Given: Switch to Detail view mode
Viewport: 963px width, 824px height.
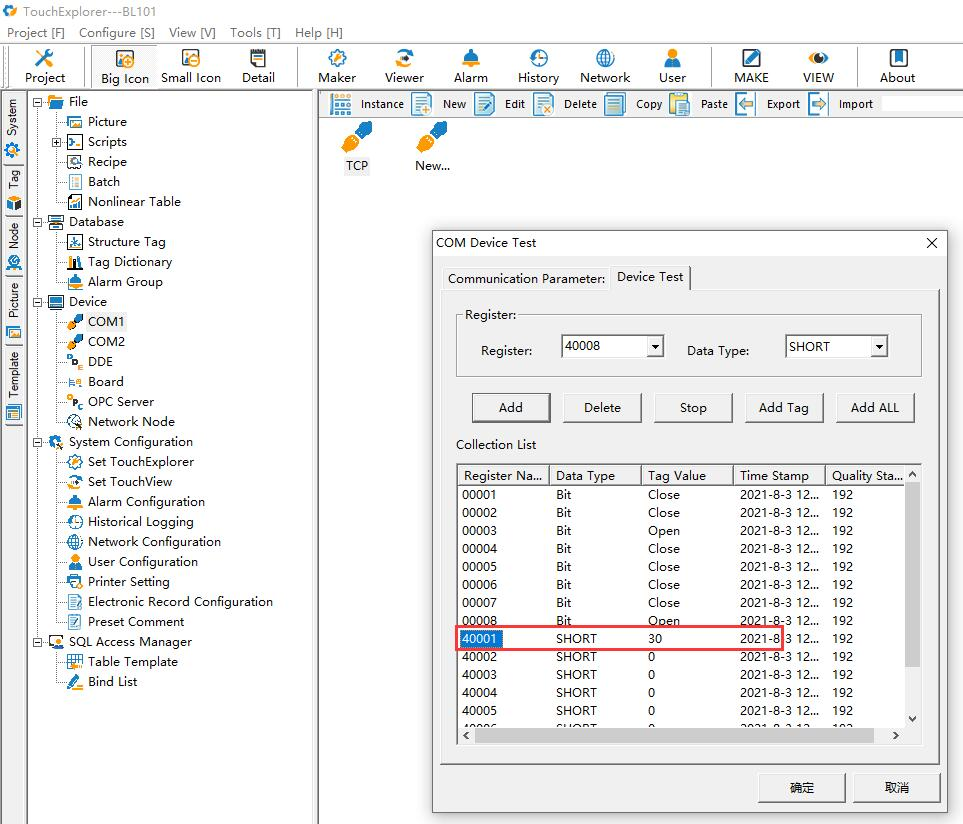Looking at the screenshot, I should pyautogui.click(x=258, y=66).
